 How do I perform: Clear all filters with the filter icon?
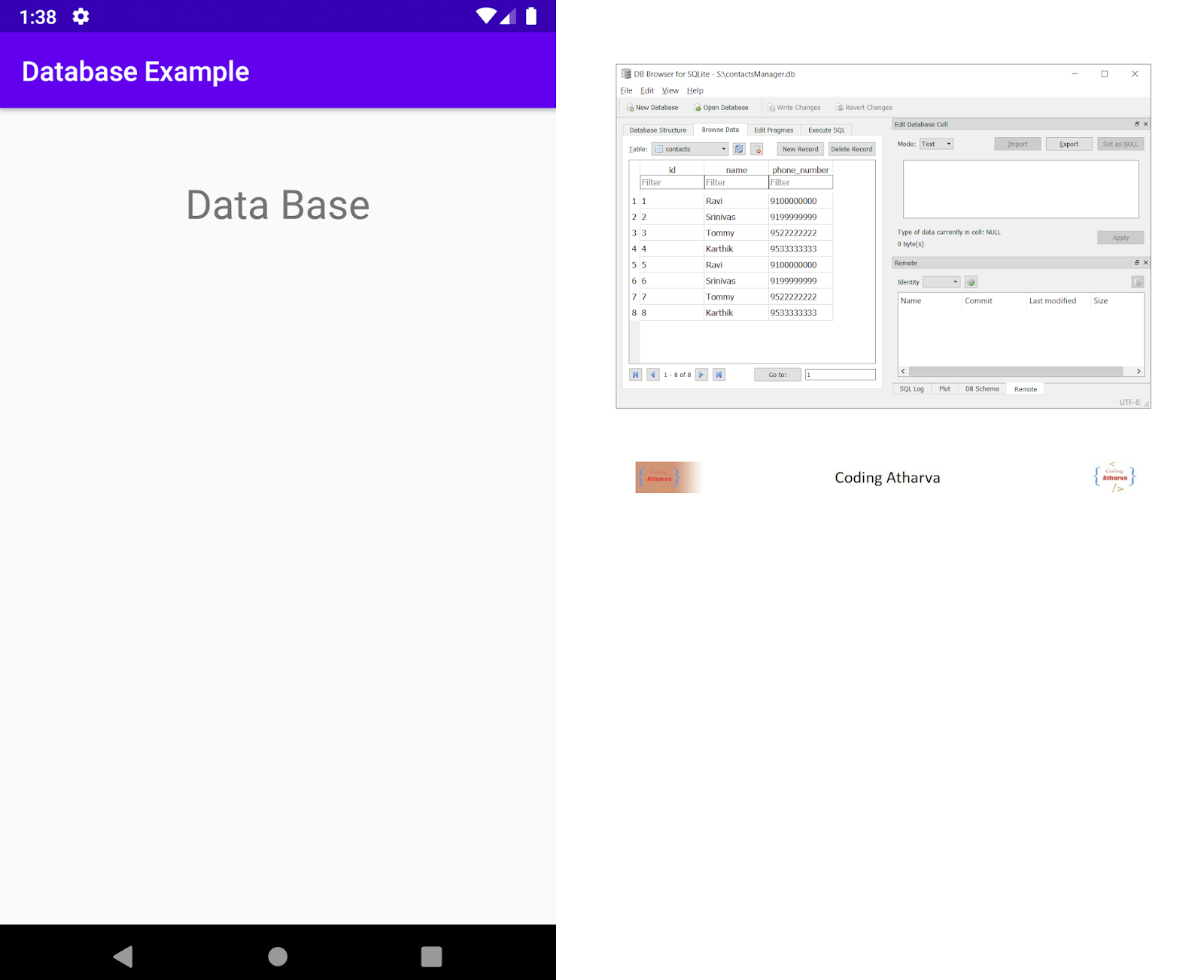pos(756,149)
